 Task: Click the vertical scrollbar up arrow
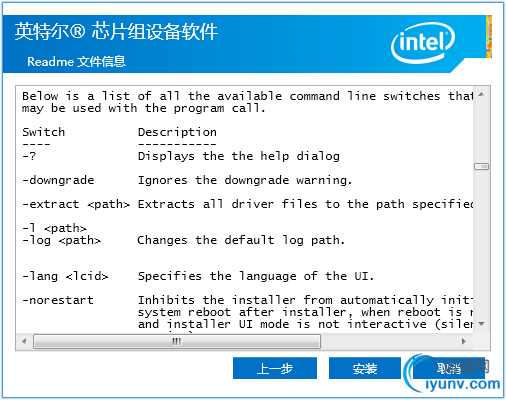point(481,95)
